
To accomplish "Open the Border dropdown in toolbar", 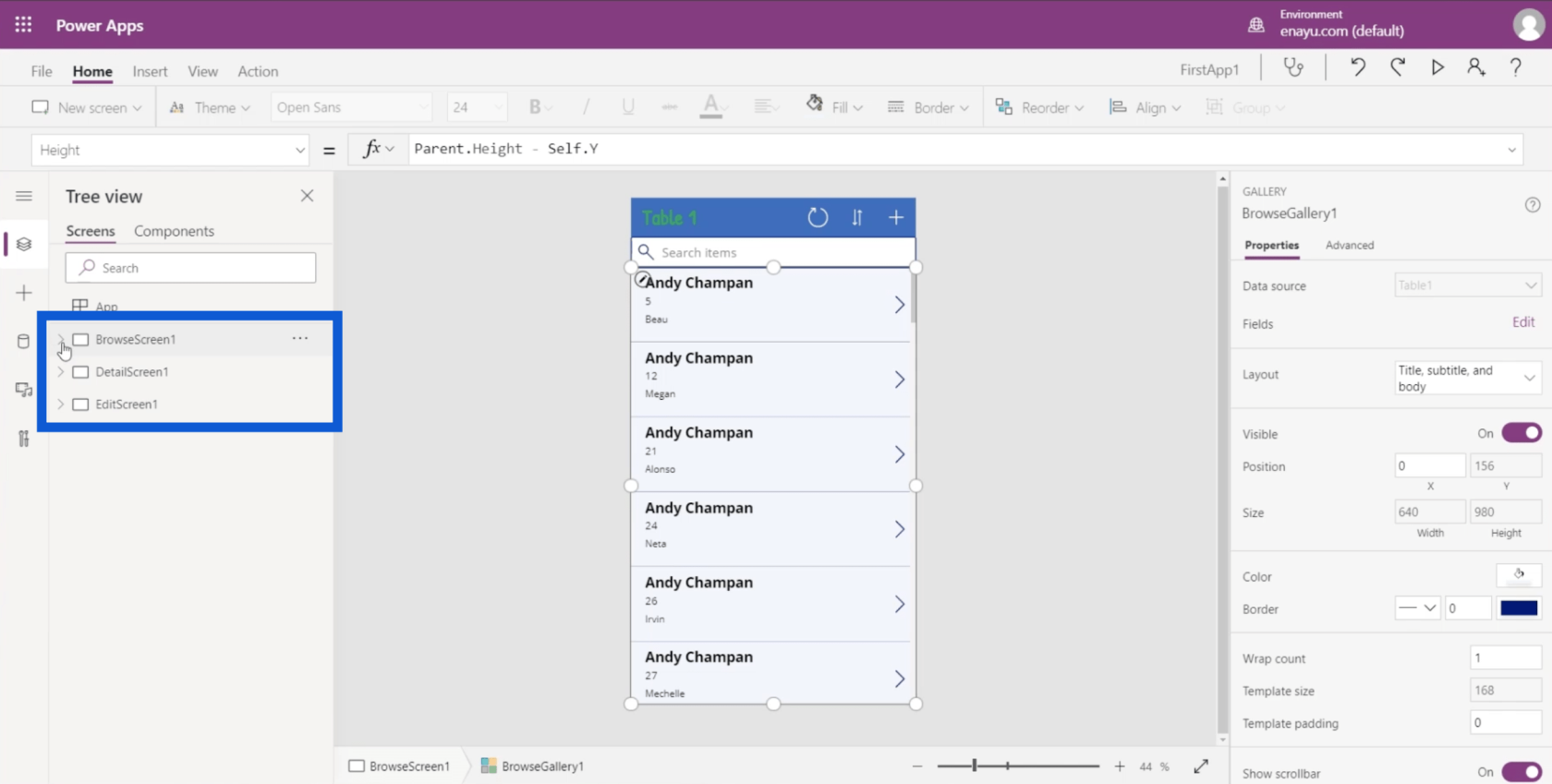I will pos(928,107).
